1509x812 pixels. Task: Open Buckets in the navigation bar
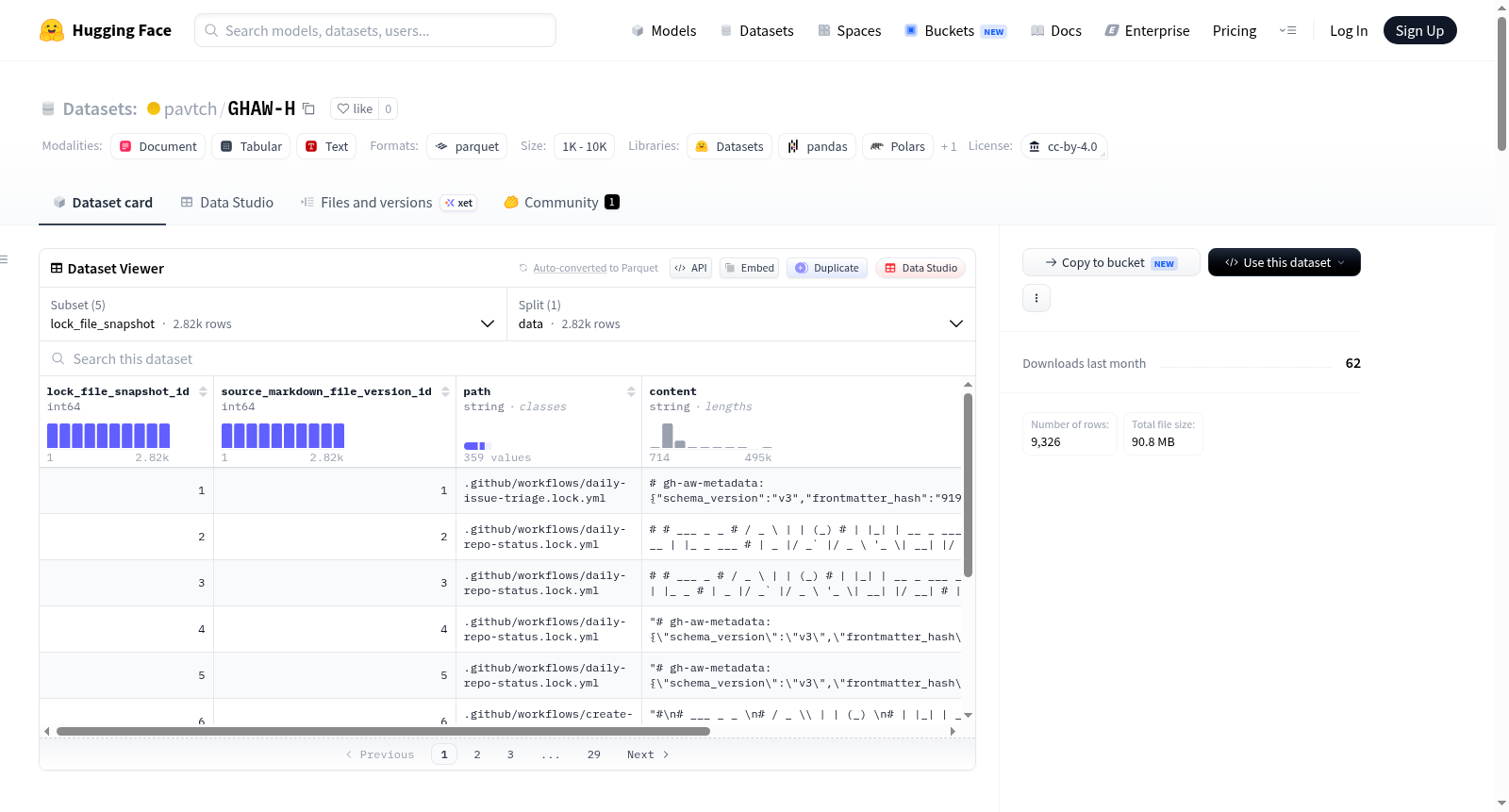[x=955, y=30]
